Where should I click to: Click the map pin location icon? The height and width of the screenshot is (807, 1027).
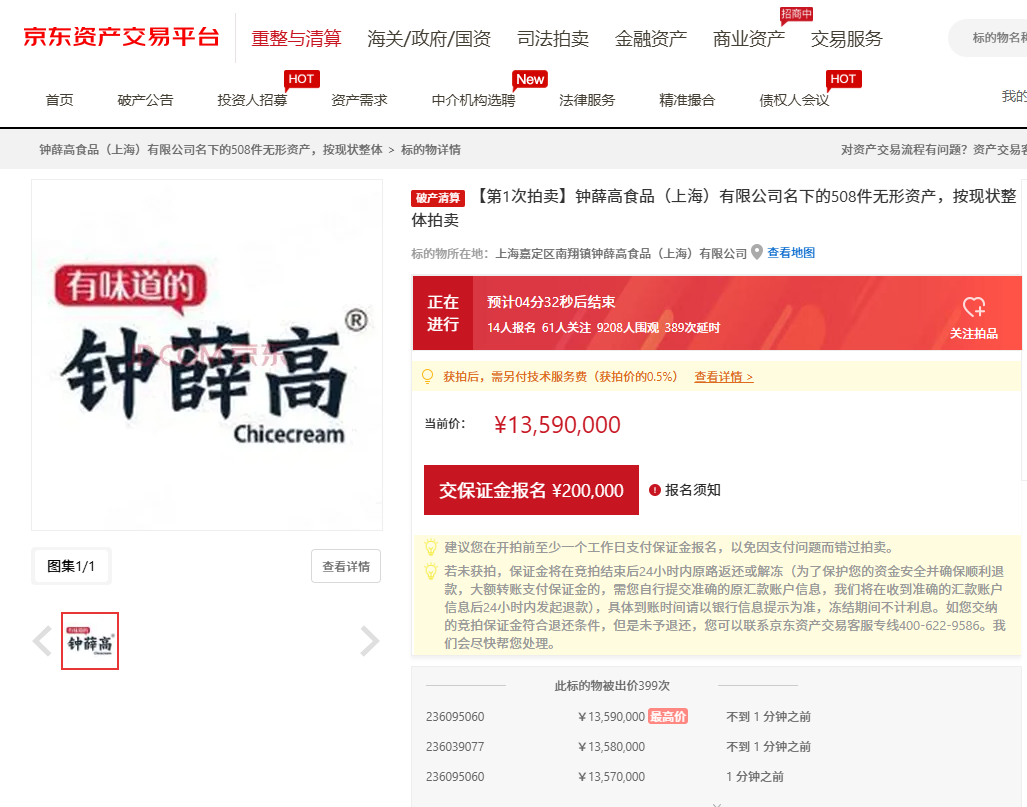tap(756, 252)
